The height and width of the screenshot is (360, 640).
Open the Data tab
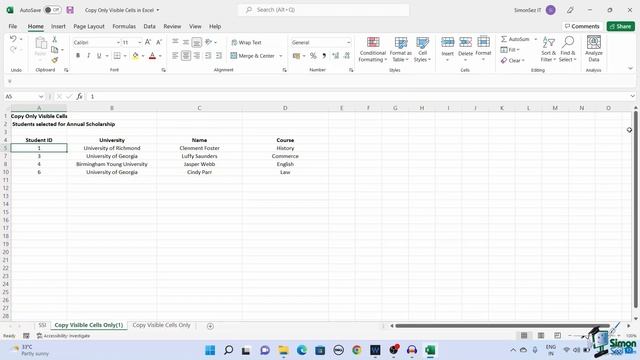click(149, 27)
